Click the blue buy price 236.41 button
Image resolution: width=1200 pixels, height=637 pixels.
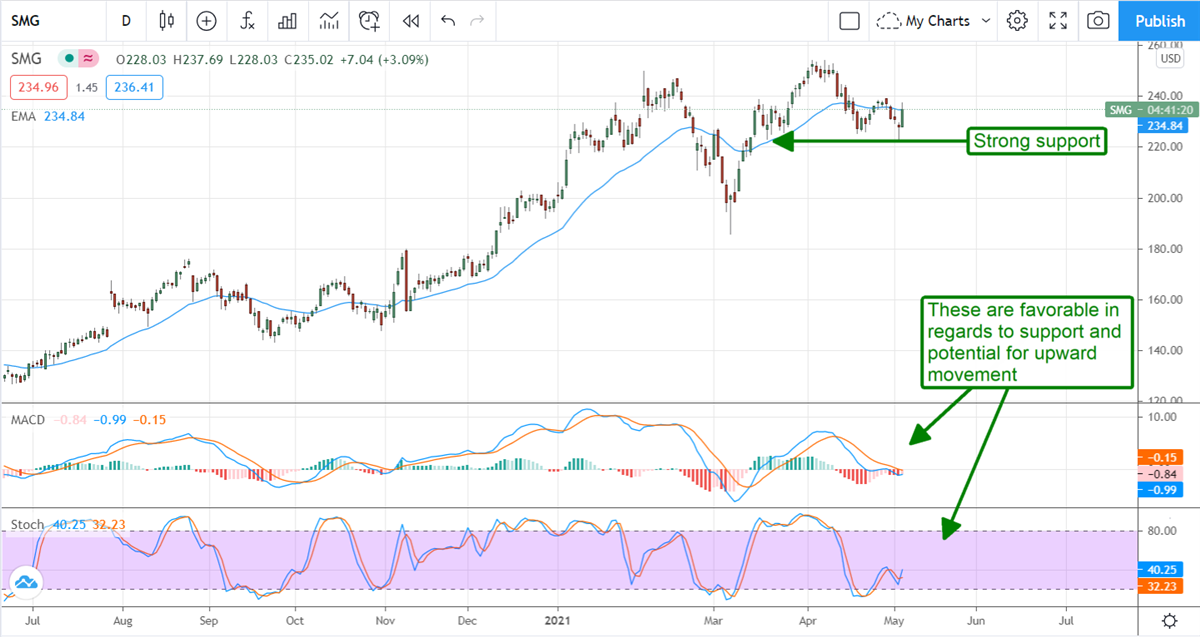(x=134, y=87)
